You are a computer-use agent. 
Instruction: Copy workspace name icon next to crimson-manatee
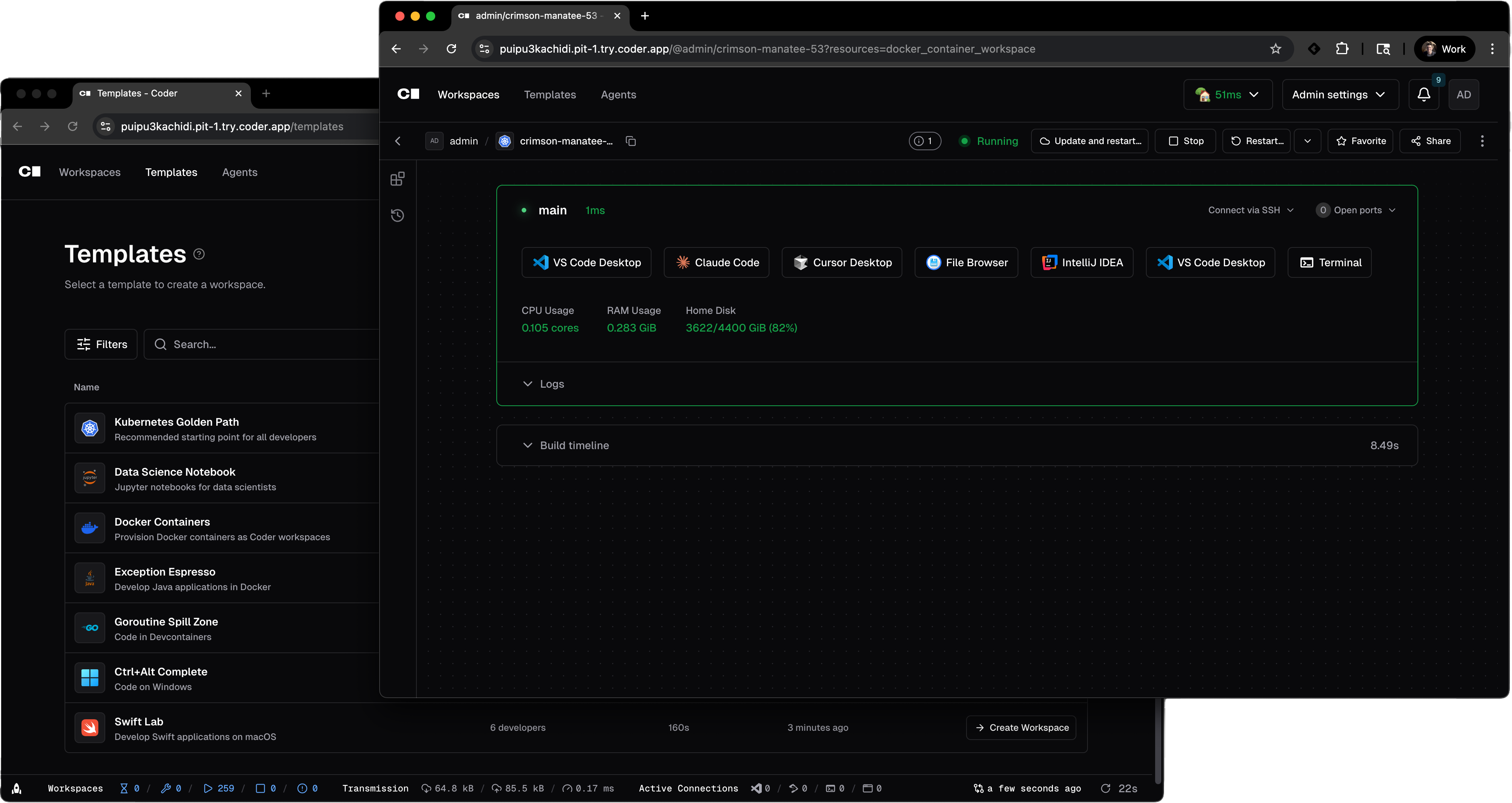pos(631,141)
